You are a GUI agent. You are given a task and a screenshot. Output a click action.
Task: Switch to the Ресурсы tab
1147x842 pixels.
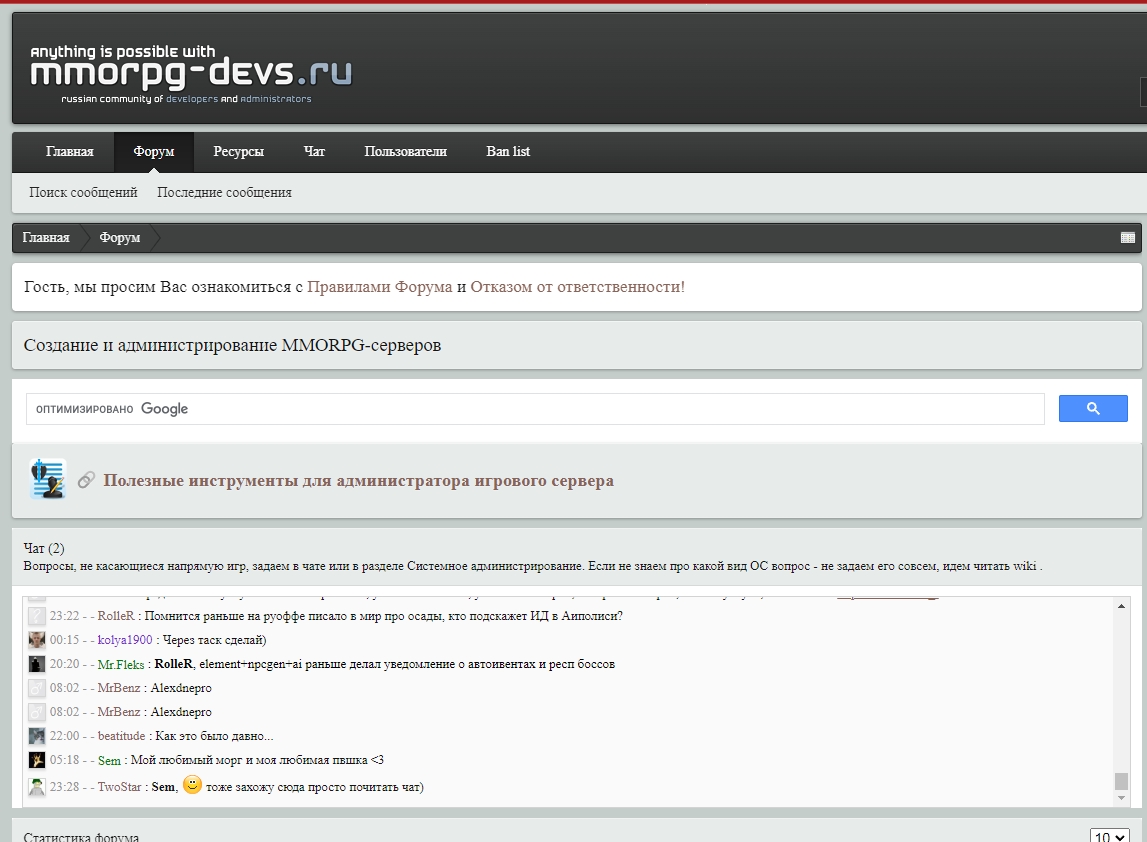(239, 151)
